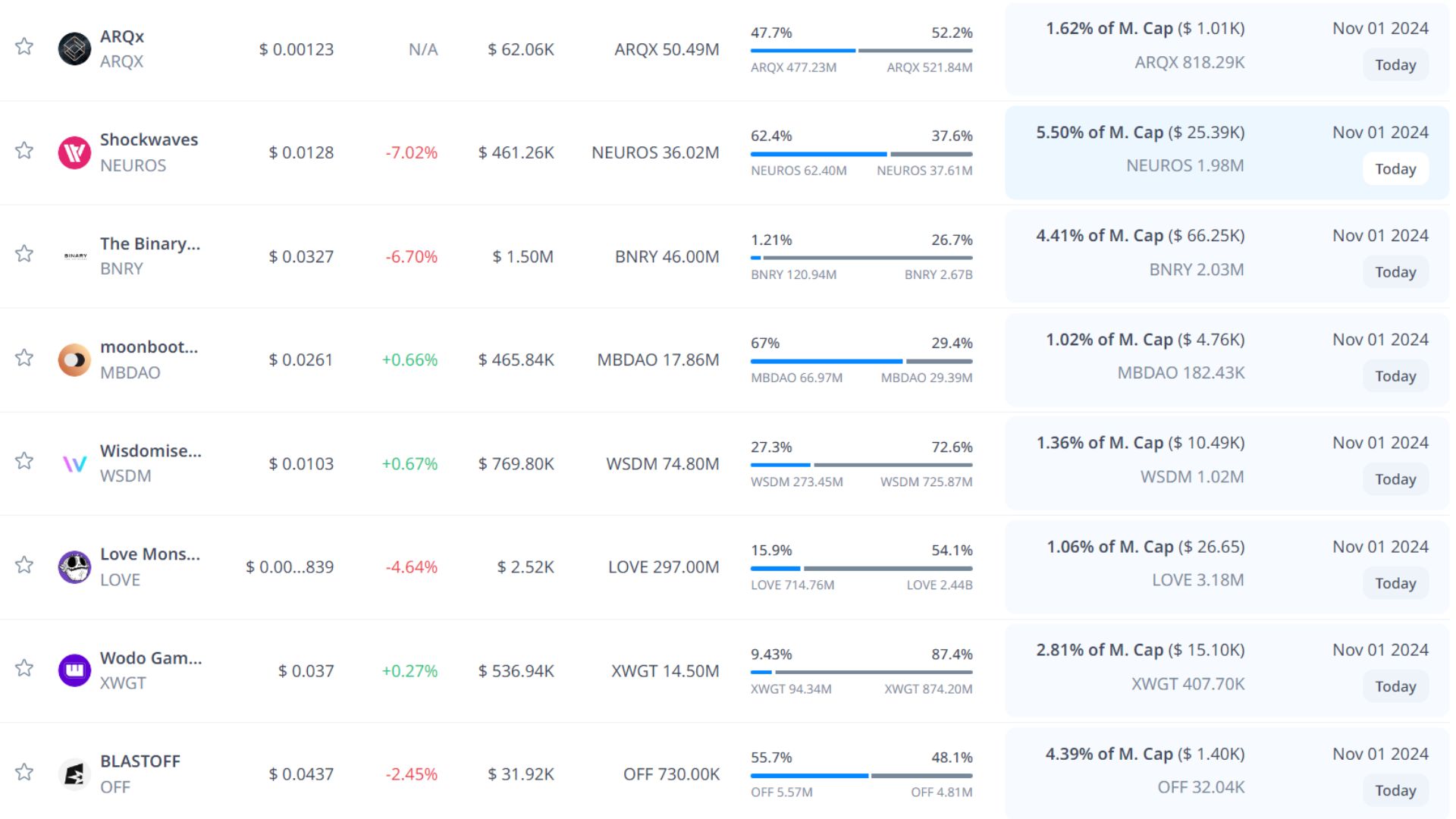The image size is (1456, 819).
Task: Toggle watchlist star for BLASTOFF
Action: 24,772
